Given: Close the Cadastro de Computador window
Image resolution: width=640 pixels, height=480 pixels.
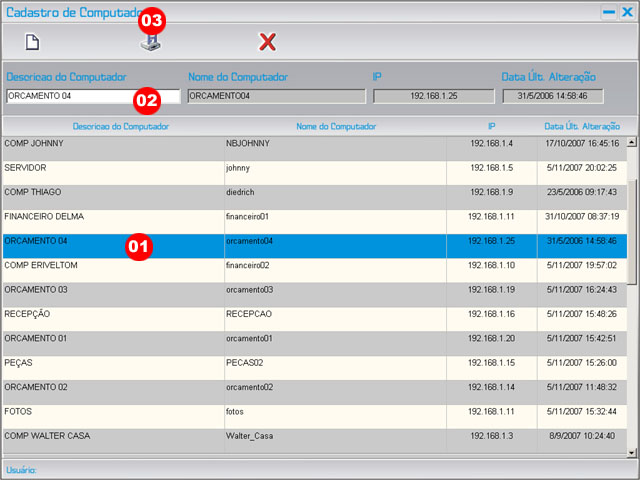Looking at the screenshot, I should 627,12.
